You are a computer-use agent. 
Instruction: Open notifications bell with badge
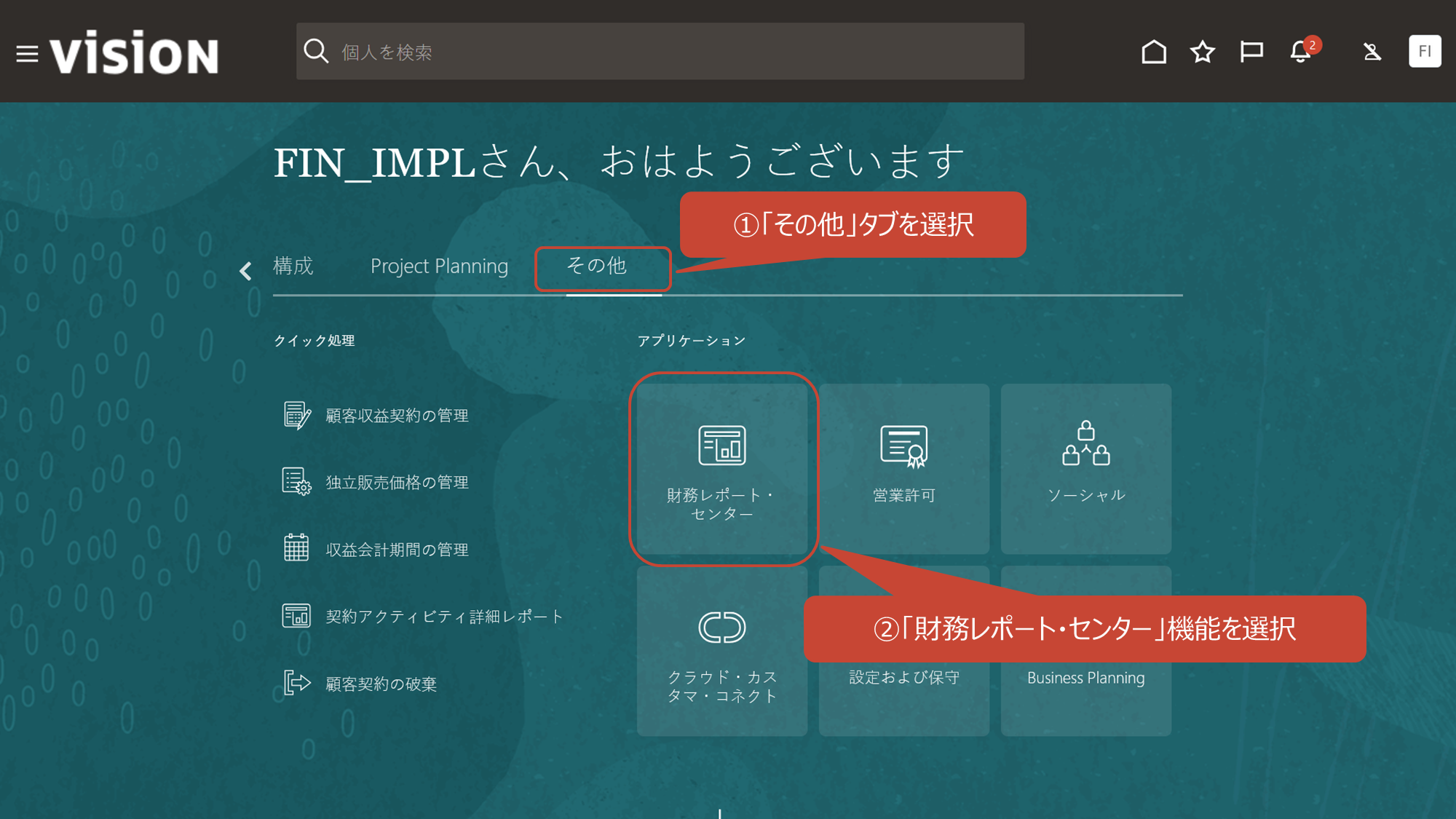point(1301,52)
